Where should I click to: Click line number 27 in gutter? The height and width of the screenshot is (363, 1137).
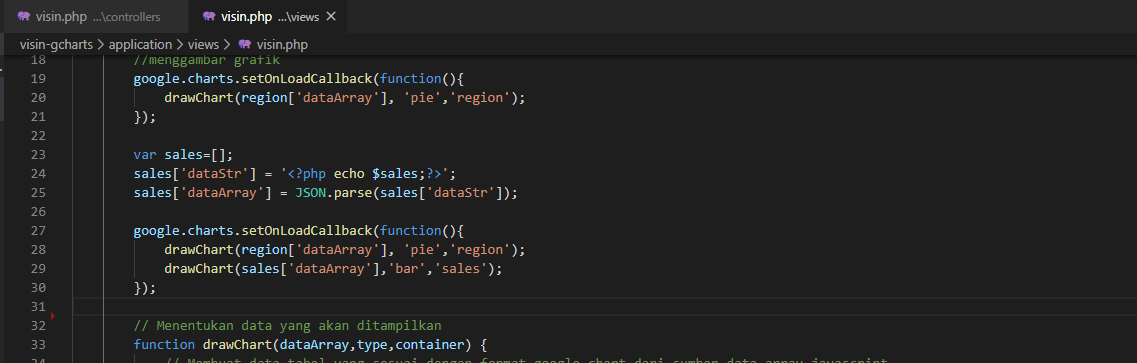click(39, 230)
